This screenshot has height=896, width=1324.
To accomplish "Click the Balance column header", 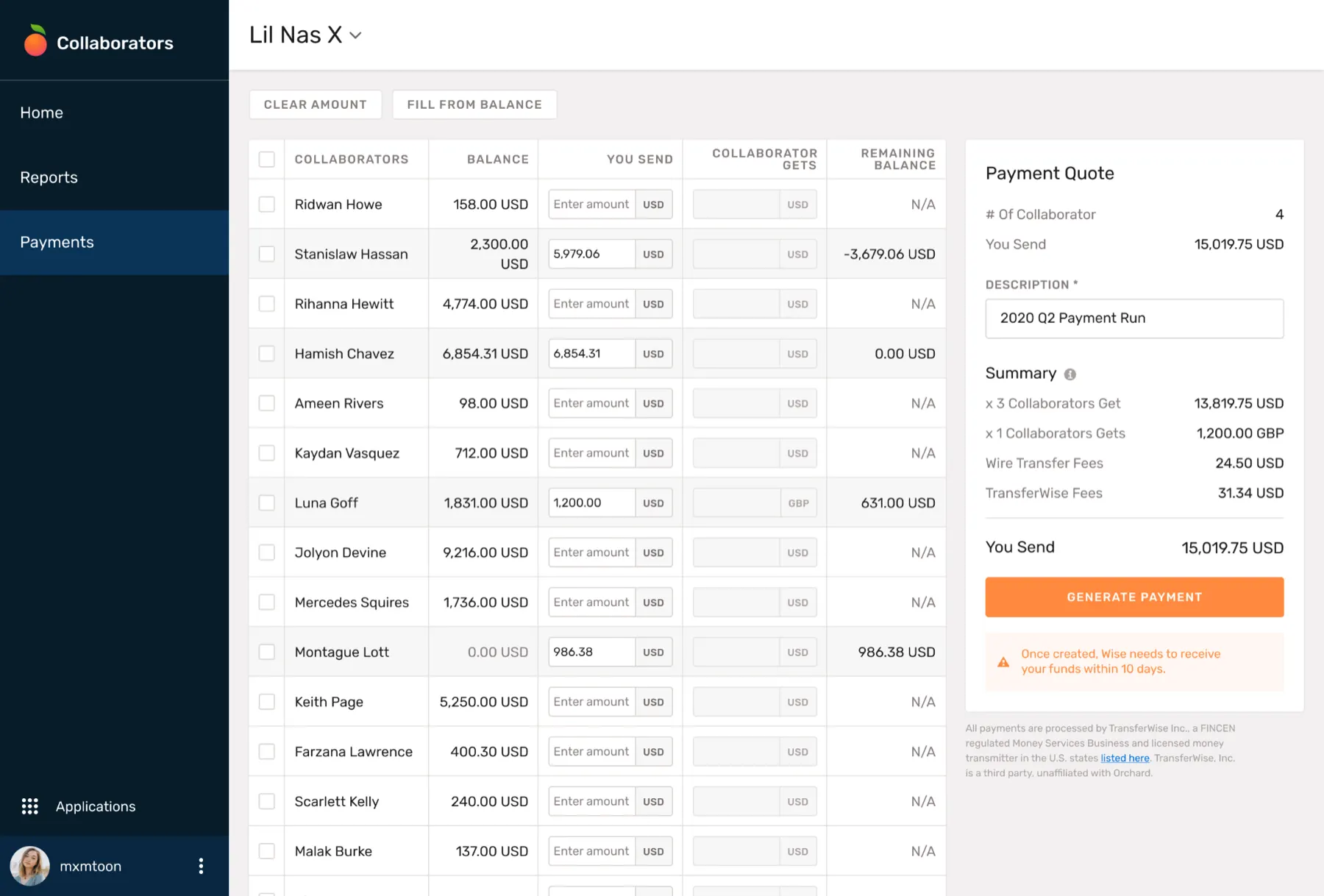I will 498,159.
